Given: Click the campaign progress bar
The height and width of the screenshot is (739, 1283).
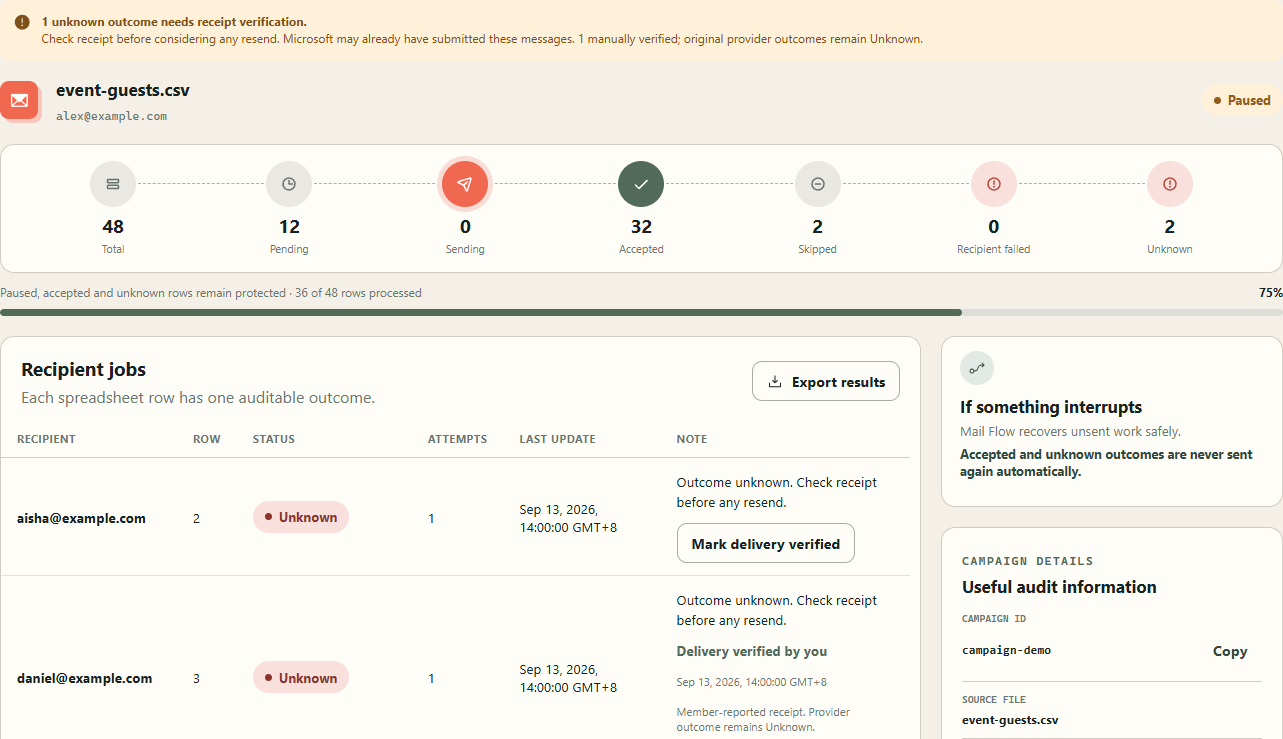Looking at the screenshot, I should pyautogui.click(x=641, y=313).
